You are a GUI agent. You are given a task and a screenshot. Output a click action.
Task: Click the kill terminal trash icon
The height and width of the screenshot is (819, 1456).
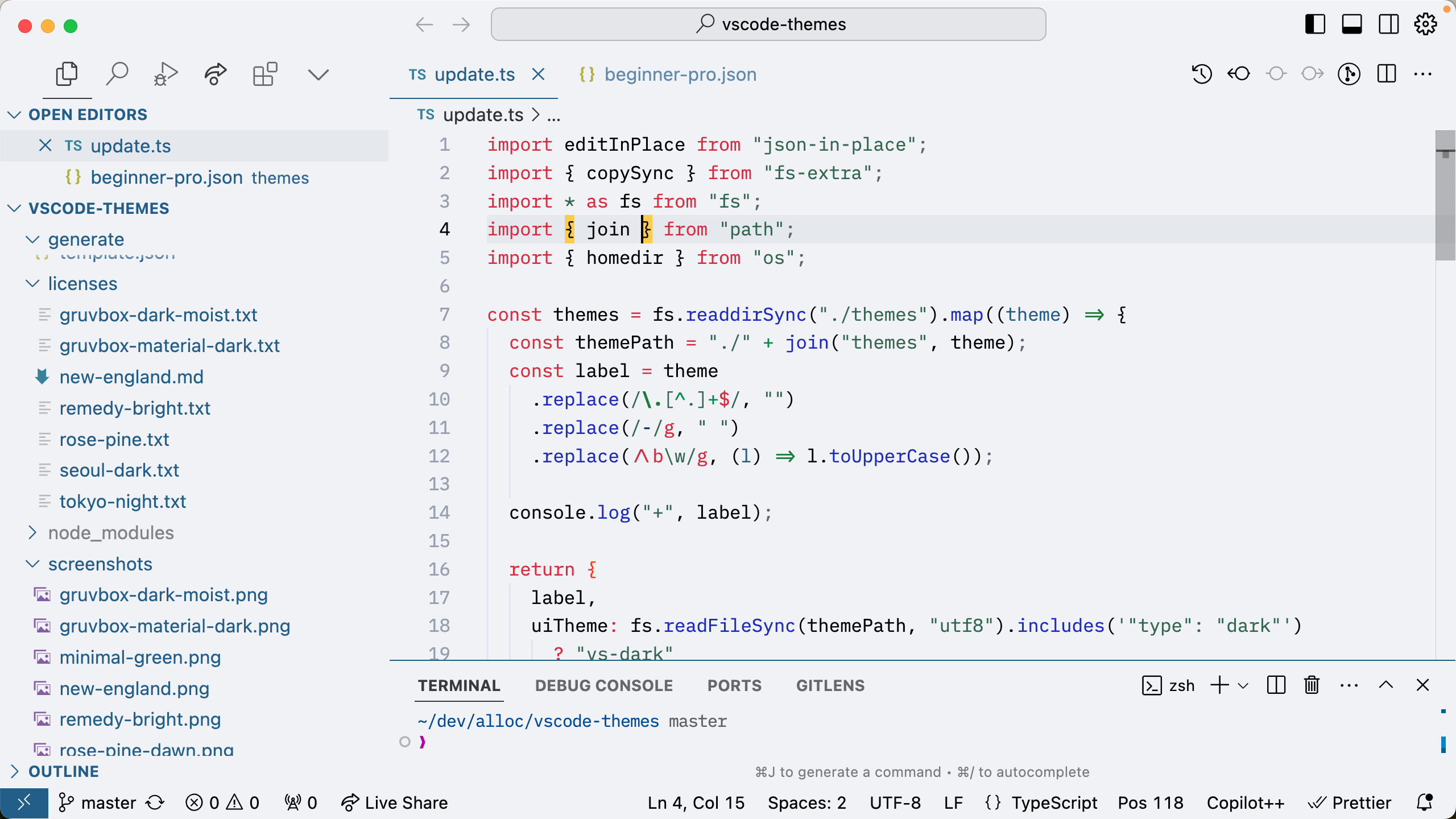tap(1312, 685)
